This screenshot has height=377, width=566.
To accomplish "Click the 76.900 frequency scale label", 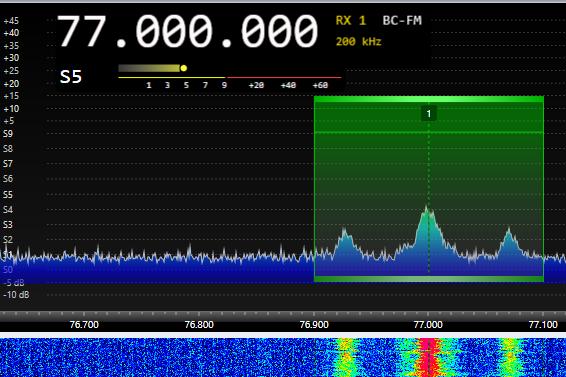I will point(314,324).
